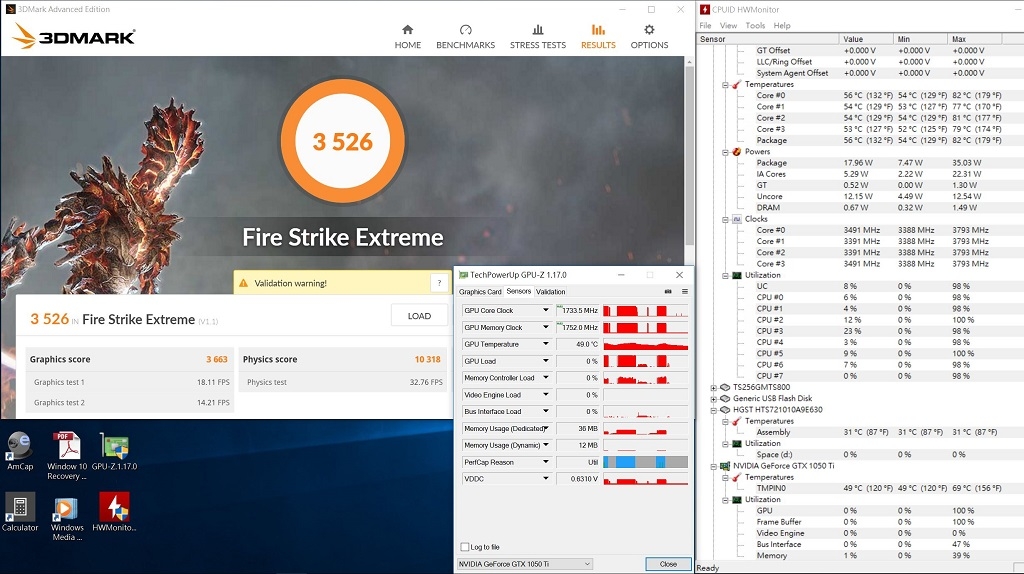The width and height of the screenshot is (1024, 574).
Task: Click the CPU Clocks section icon in HWMonitor
Action: pyautogui.click(x=737, y=219)
